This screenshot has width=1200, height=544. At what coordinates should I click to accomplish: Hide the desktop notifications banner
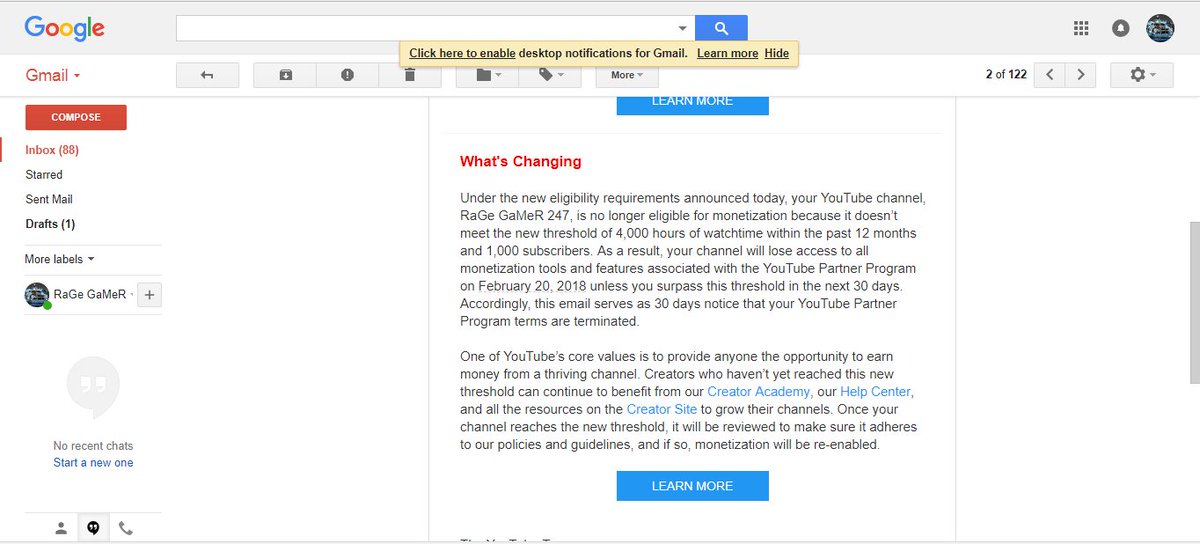pyautogui.click(x=776, y=53)
